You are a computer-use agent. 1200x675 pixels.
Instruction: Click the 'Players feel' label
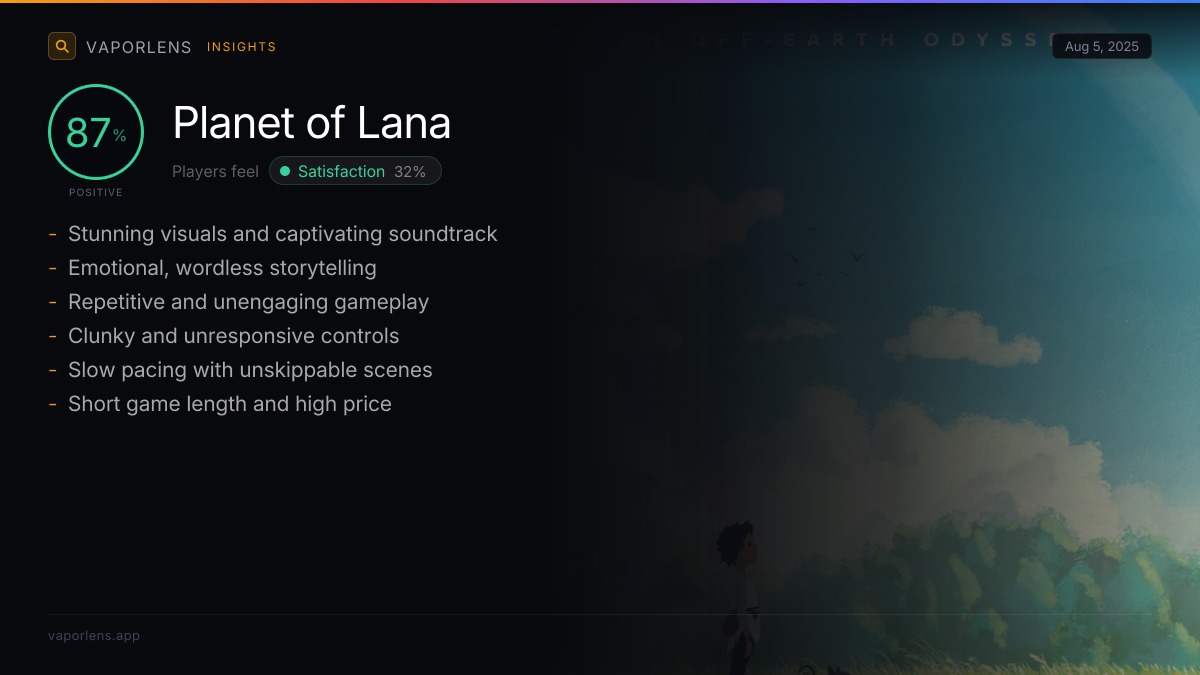tap(215, 171)
